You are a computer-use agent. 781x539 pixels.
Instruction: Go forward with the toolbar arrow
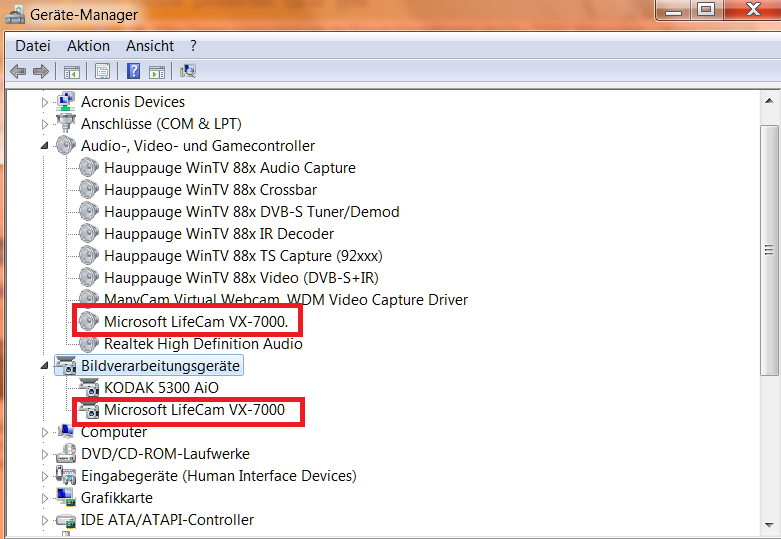[41, 72]
